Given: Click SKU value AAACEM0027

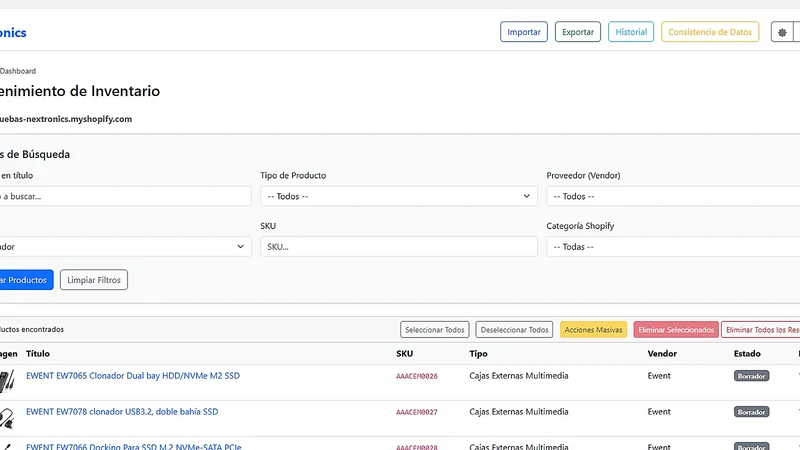Looking at the screenshot, I should (x=417, y=412).
